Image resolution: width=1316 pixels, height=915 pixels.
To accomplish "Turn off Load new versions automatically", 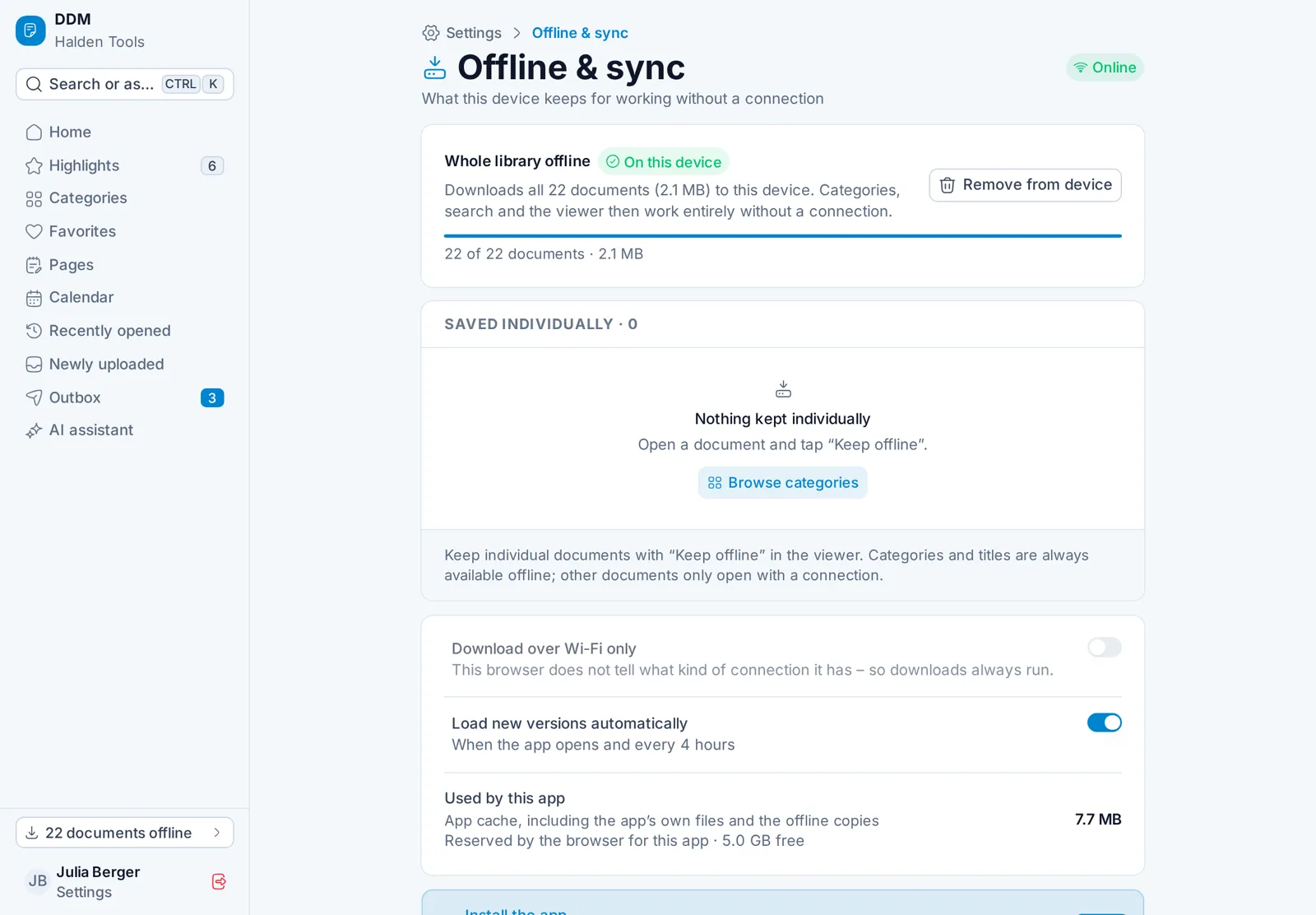I will point(1104,722).
